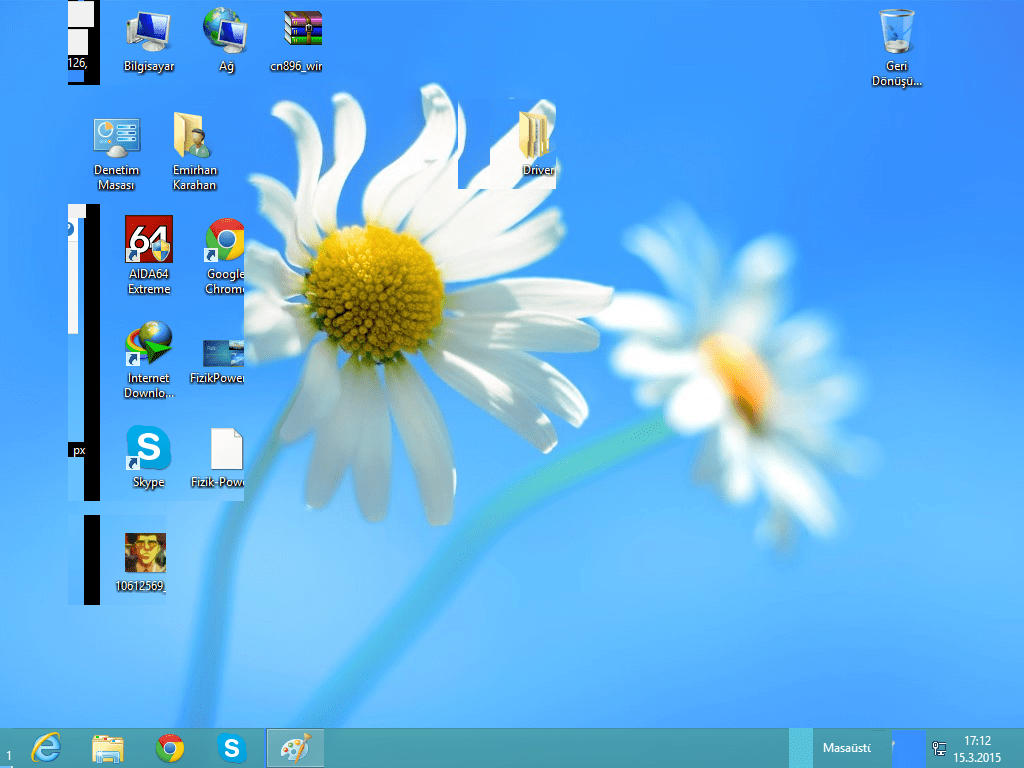Open the Bilgisayar desktop icon
The height and width of the screenshot is (768, 1024).
(x=149, y=40)
